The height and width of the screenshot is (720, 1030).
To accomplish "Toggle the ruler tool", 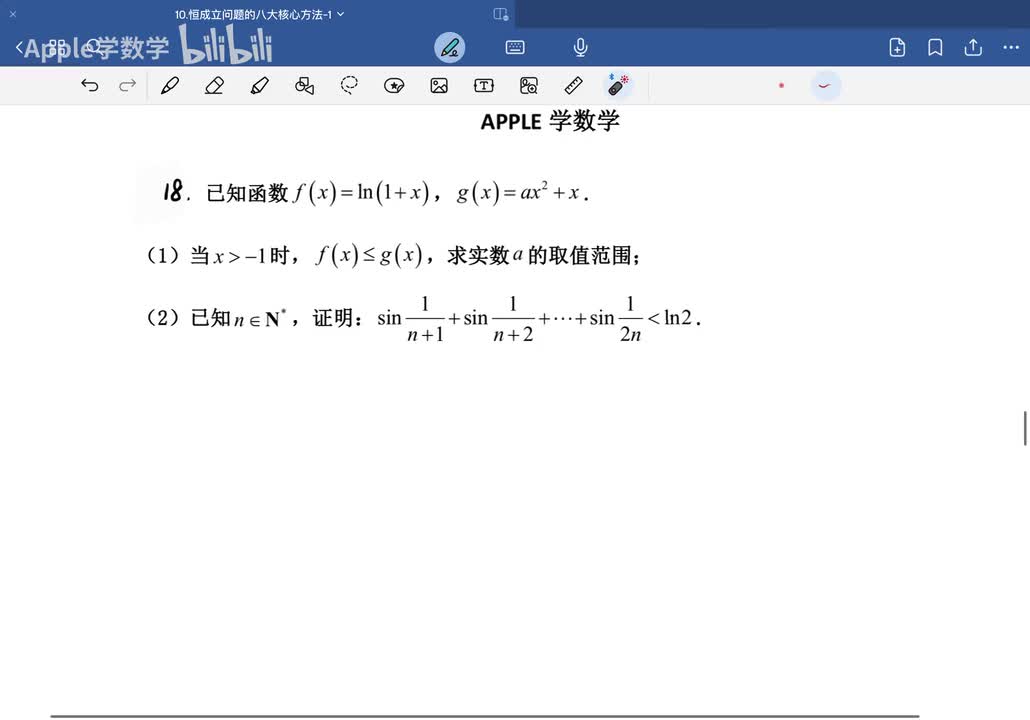I will click(x=573, y=85).
